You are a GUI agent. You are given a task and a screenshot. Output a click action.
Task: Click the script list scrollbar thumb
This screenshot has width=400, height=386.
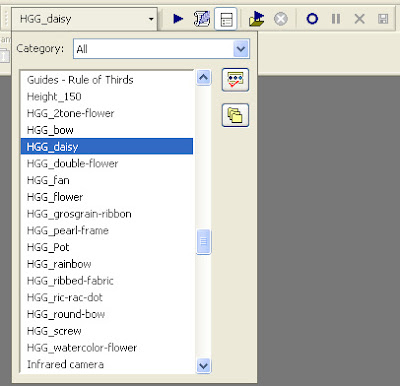click(x=203, y=241)
